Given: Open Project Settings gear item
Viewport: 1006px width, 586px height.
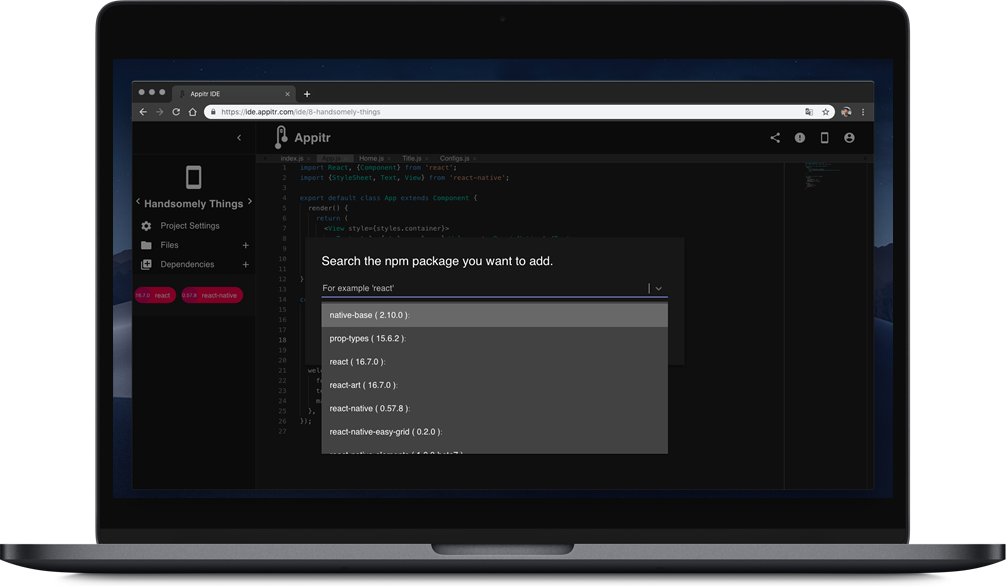Looking at the screenshot, I should point(180,226).
